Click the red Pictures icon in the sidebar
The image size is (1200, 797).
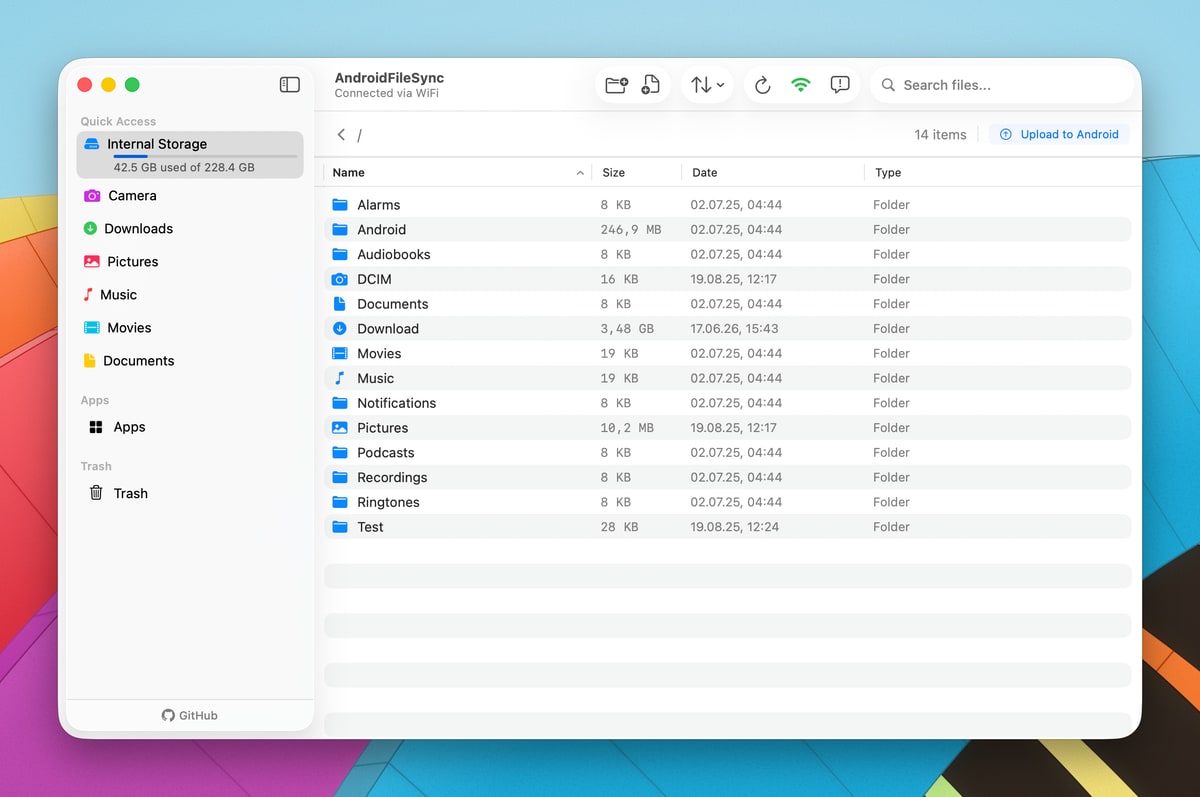(x=92, y=262)
